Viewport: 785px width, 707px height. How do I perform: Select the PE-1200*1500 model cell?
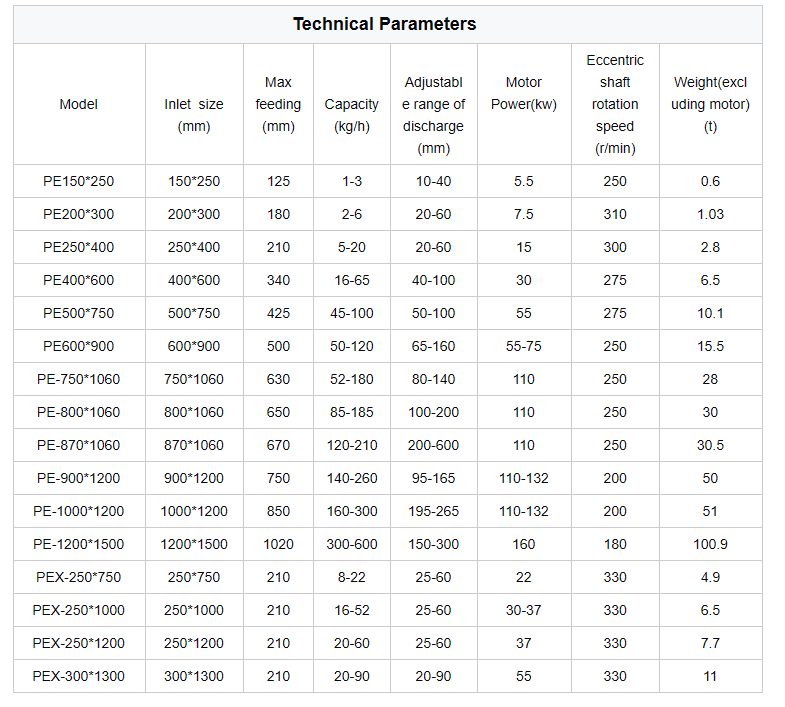click(79, 544)
